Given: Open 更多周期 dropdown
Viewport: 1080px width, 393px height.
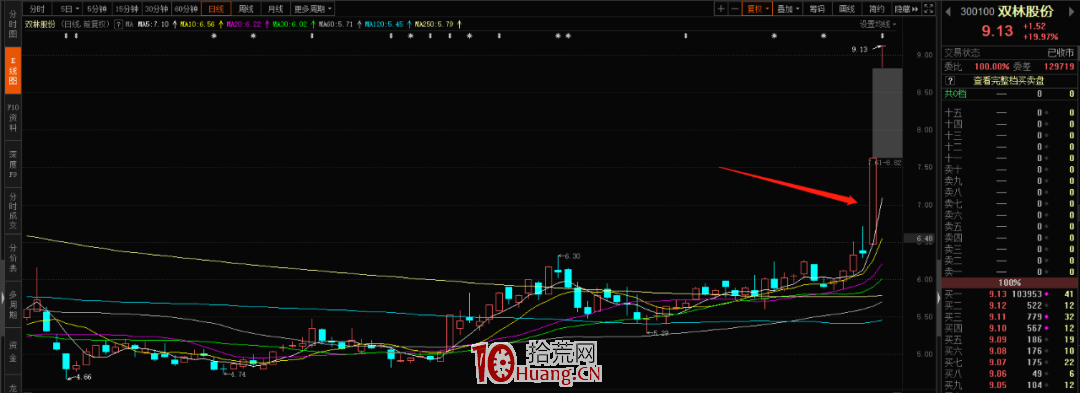Looking at the screenshot, I should [x=313, y=9].
